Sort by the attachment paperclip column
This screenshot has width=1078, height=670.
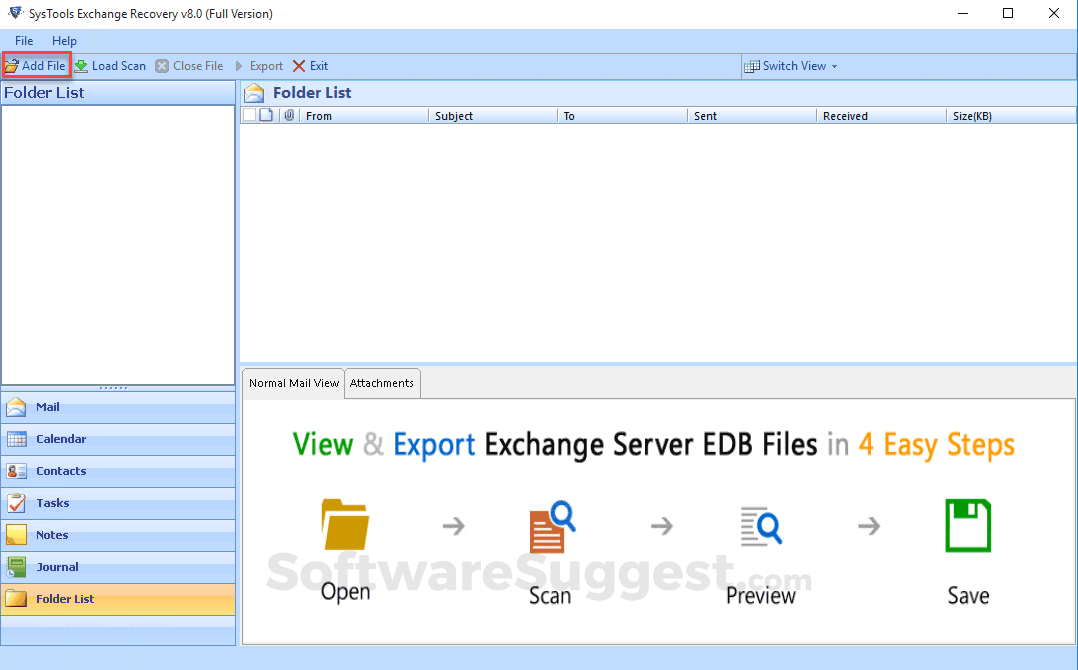coord(289,115)
